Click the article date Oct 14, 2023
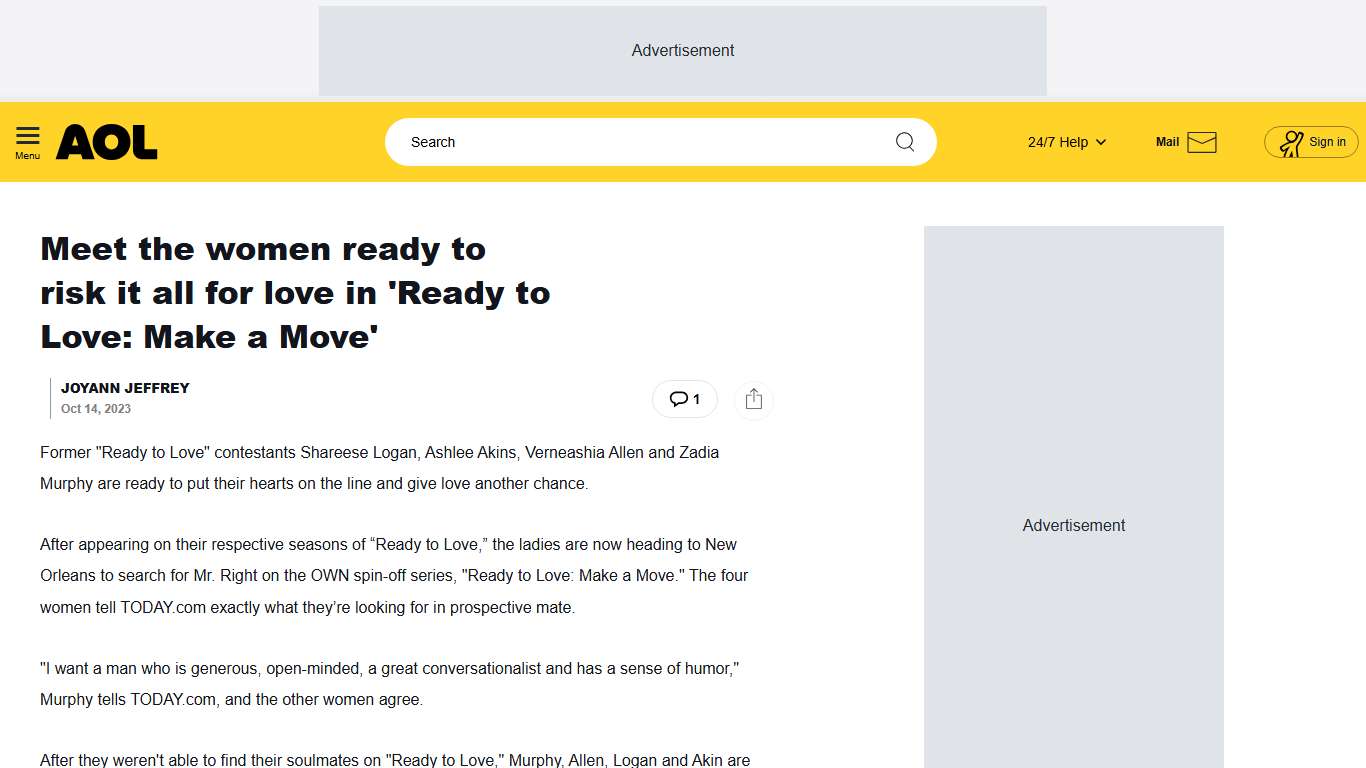The height and width of the screenshot is (768, 1366). (96, 408)
